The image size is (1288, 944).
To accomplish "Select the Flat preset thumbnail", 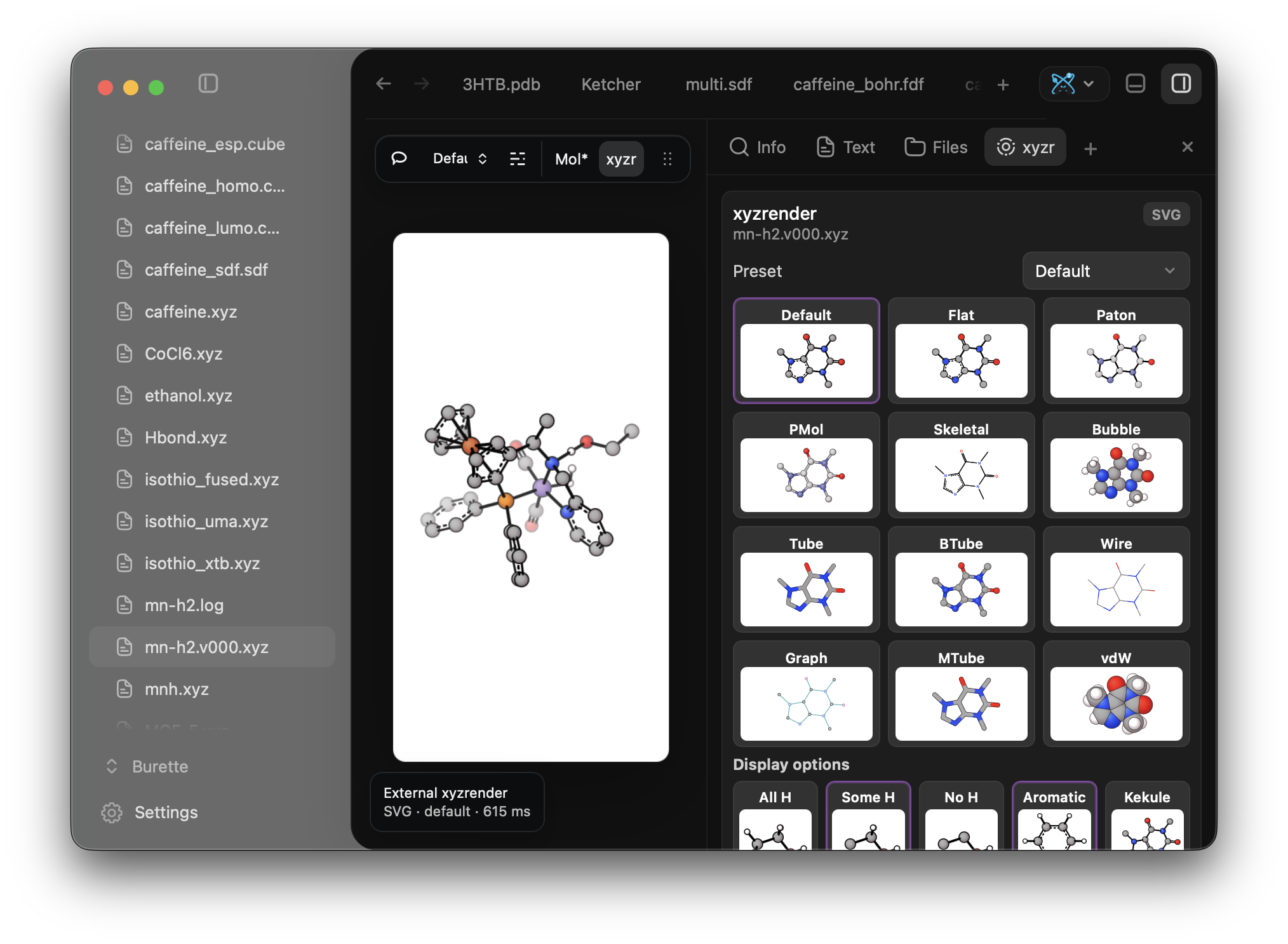I will pyautogui.click(x=961, y=351).
